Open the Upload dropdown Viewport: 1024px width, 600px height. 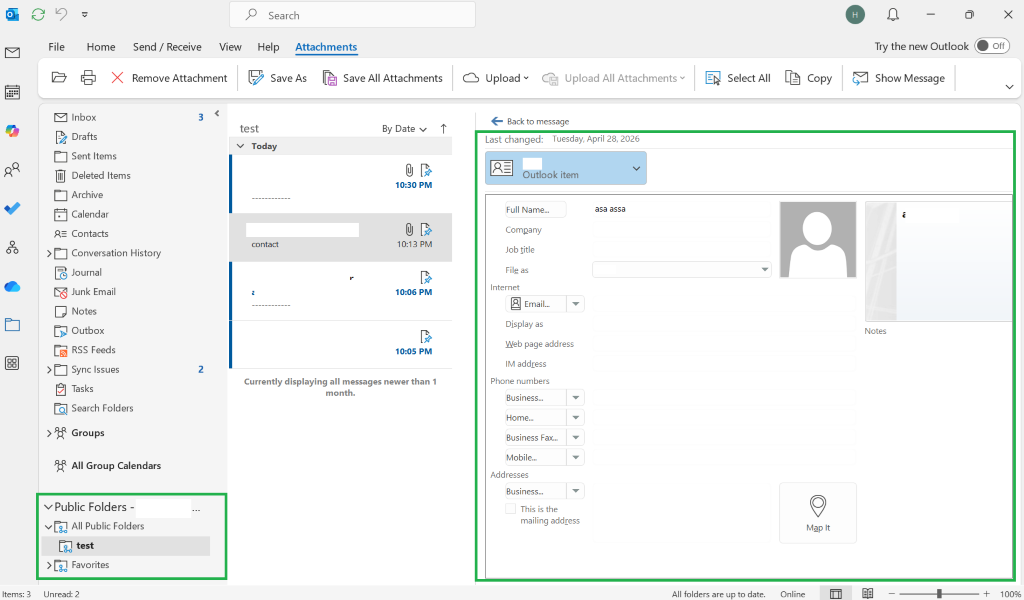(496, 78)
